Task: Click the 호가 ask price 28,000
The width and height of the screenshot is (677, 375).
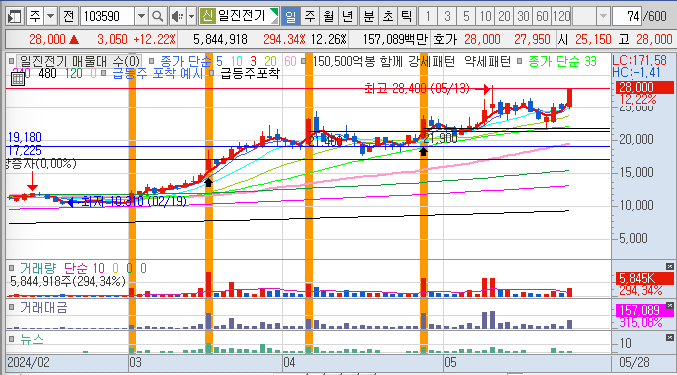Action: (x=482, y=39)
